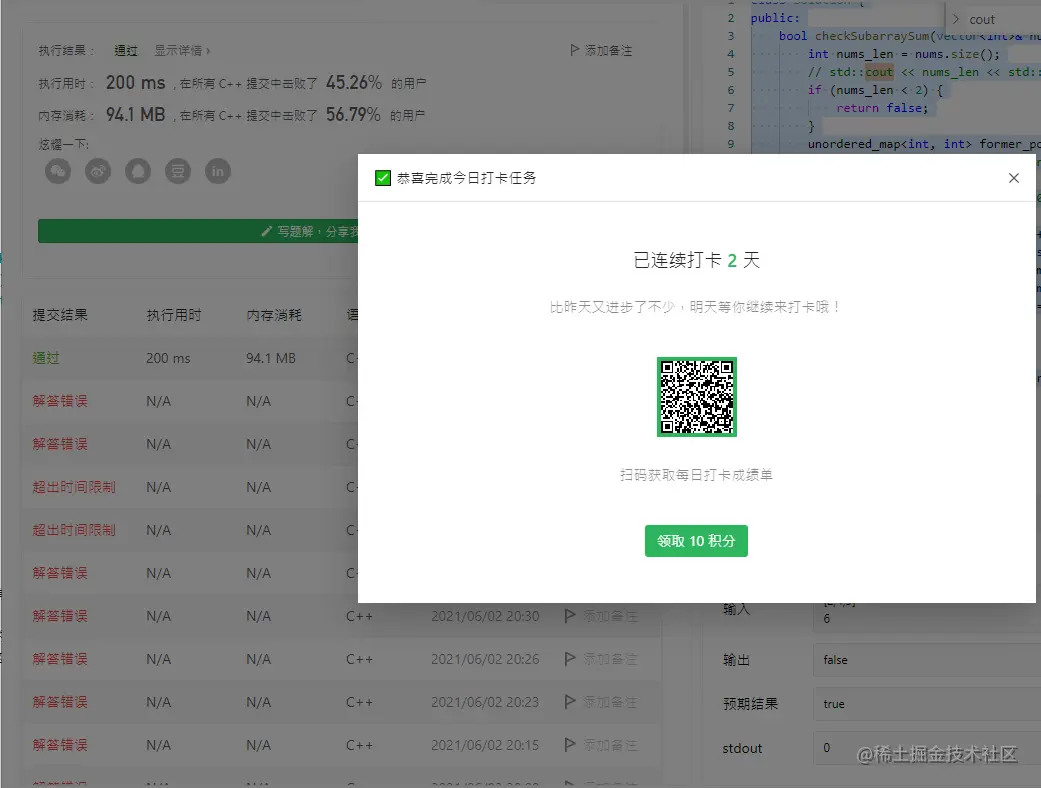Share result via QQ bell icon
Viewport: 1041px width, 788px height.
137,171
